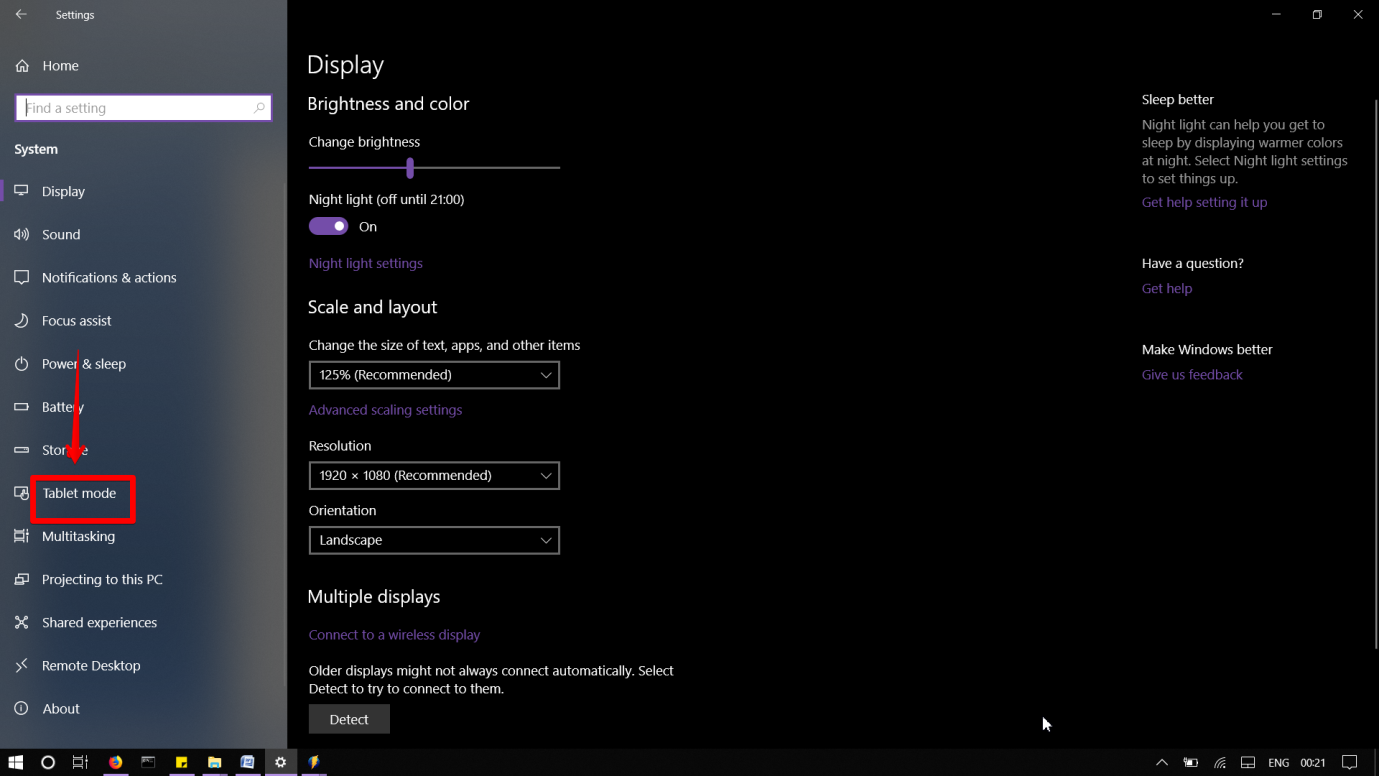1379x776 pixels.
Task: Go back using the Settings back arrow
Action: [21, 15]
